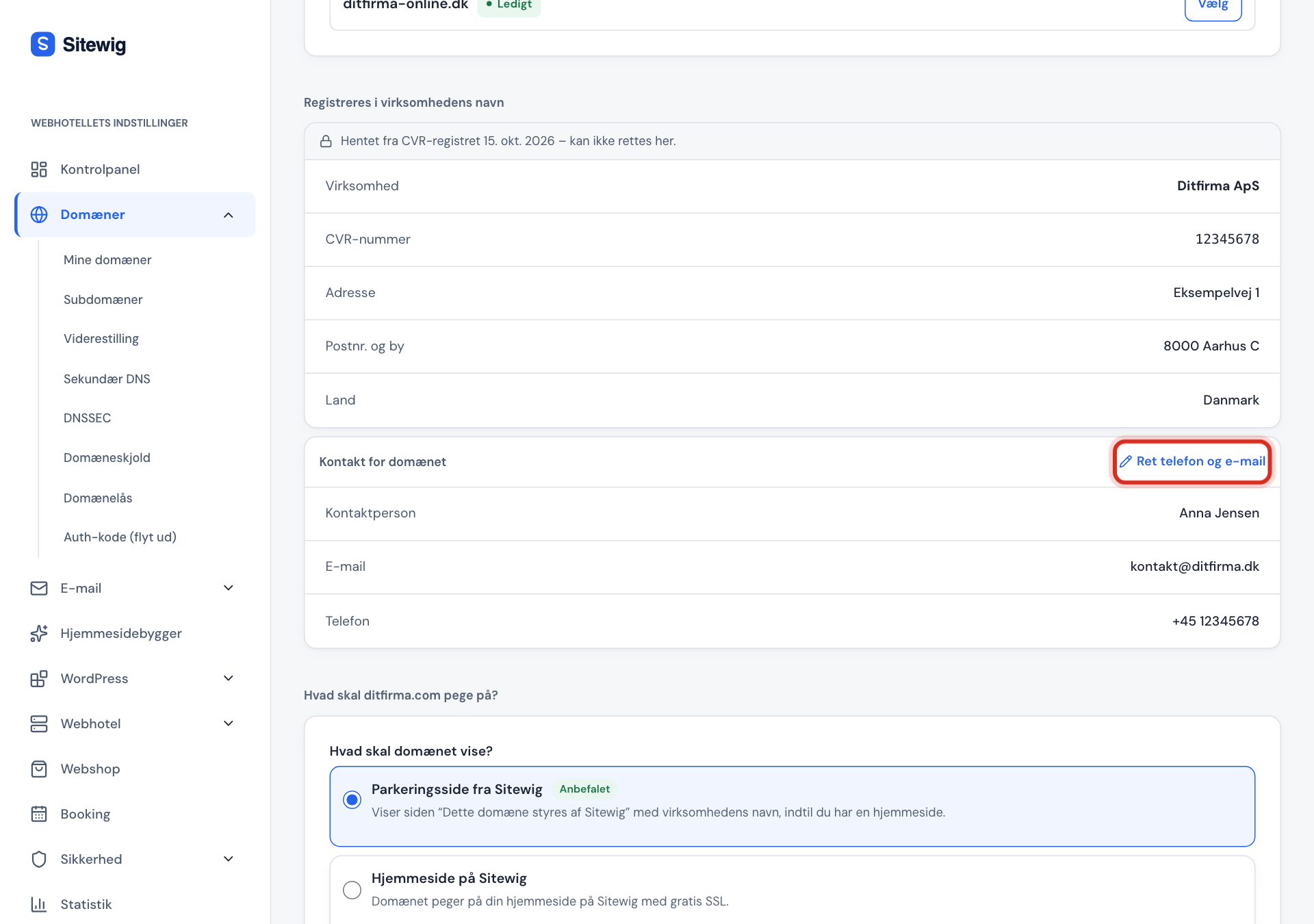The width and height of the screenshot is (1314, 924).
Task: Select Hjemmeside på Sitewig radio option
Action: coord(352,890)
